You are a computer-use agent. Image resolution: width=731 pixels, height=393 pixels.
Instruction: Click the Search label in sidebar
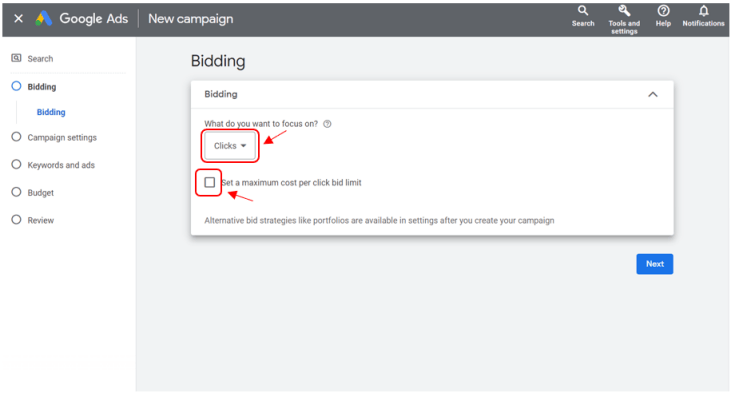[40, 59]
